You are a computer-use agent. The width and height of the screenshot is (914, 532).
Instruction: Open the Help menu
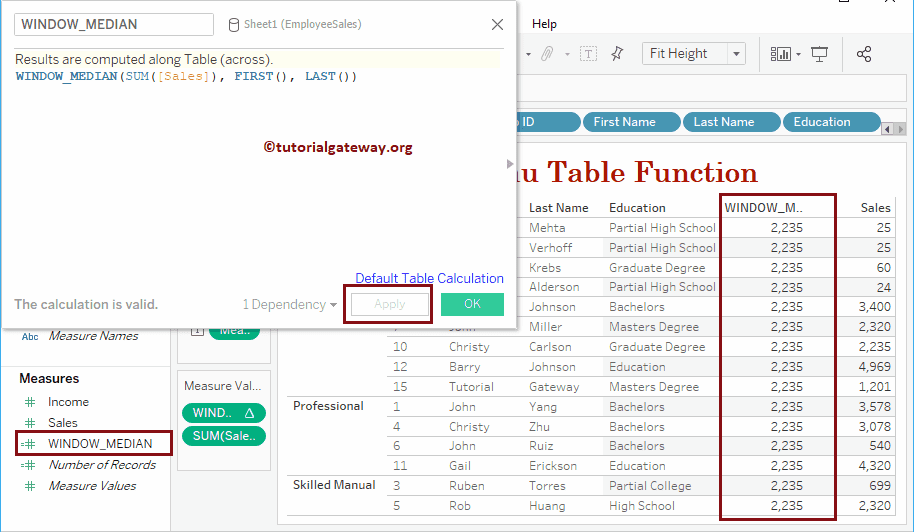[544, 24]
